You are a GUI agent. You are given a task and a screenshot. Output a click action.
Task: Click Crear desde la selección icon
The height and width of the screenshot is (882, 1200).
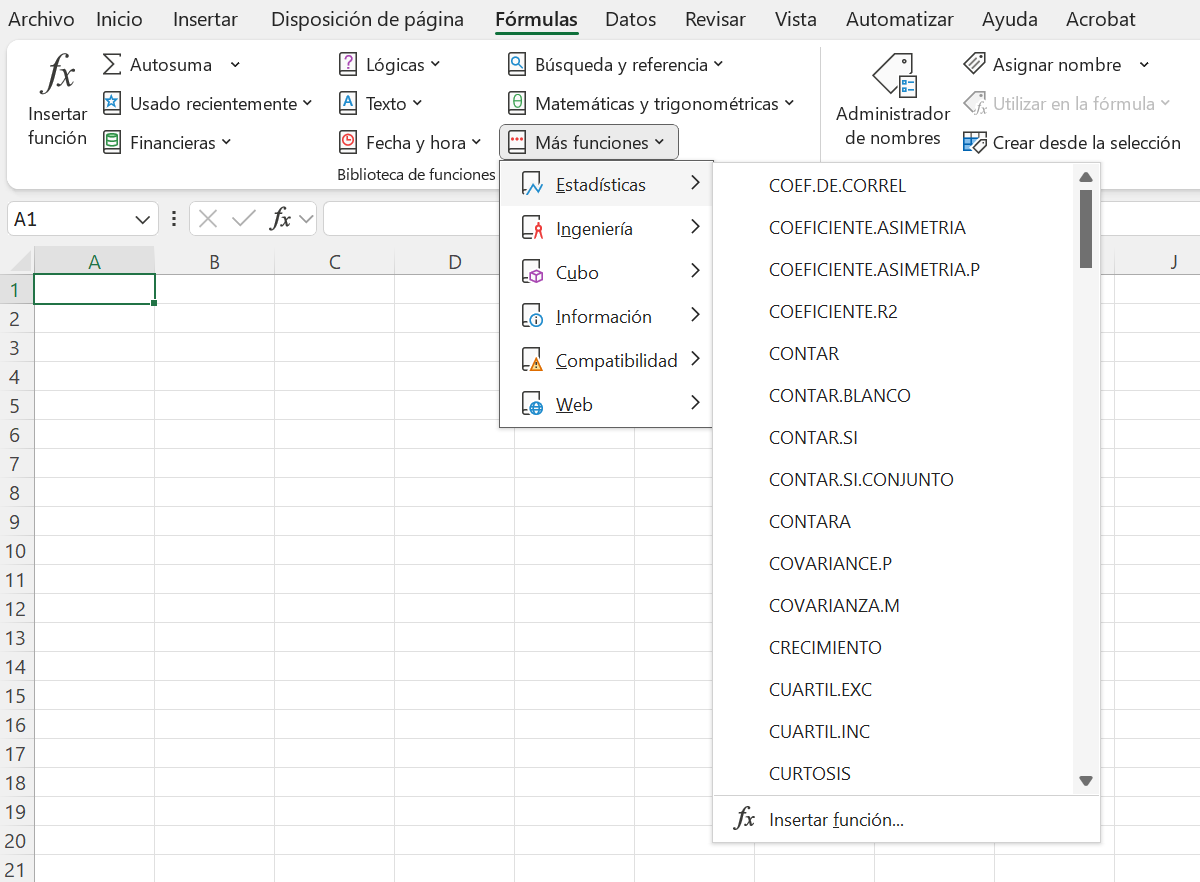pos(974,143)
